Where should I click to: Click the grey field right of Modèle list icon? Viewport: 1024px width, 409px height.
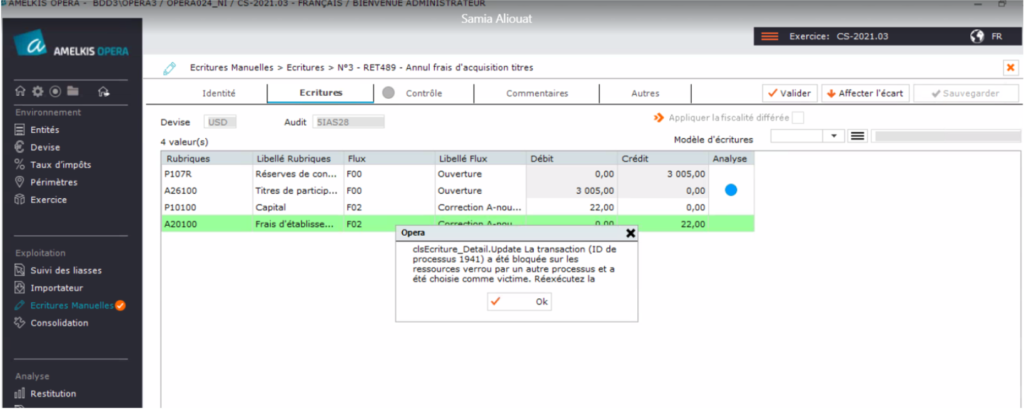tap(947, 136)
